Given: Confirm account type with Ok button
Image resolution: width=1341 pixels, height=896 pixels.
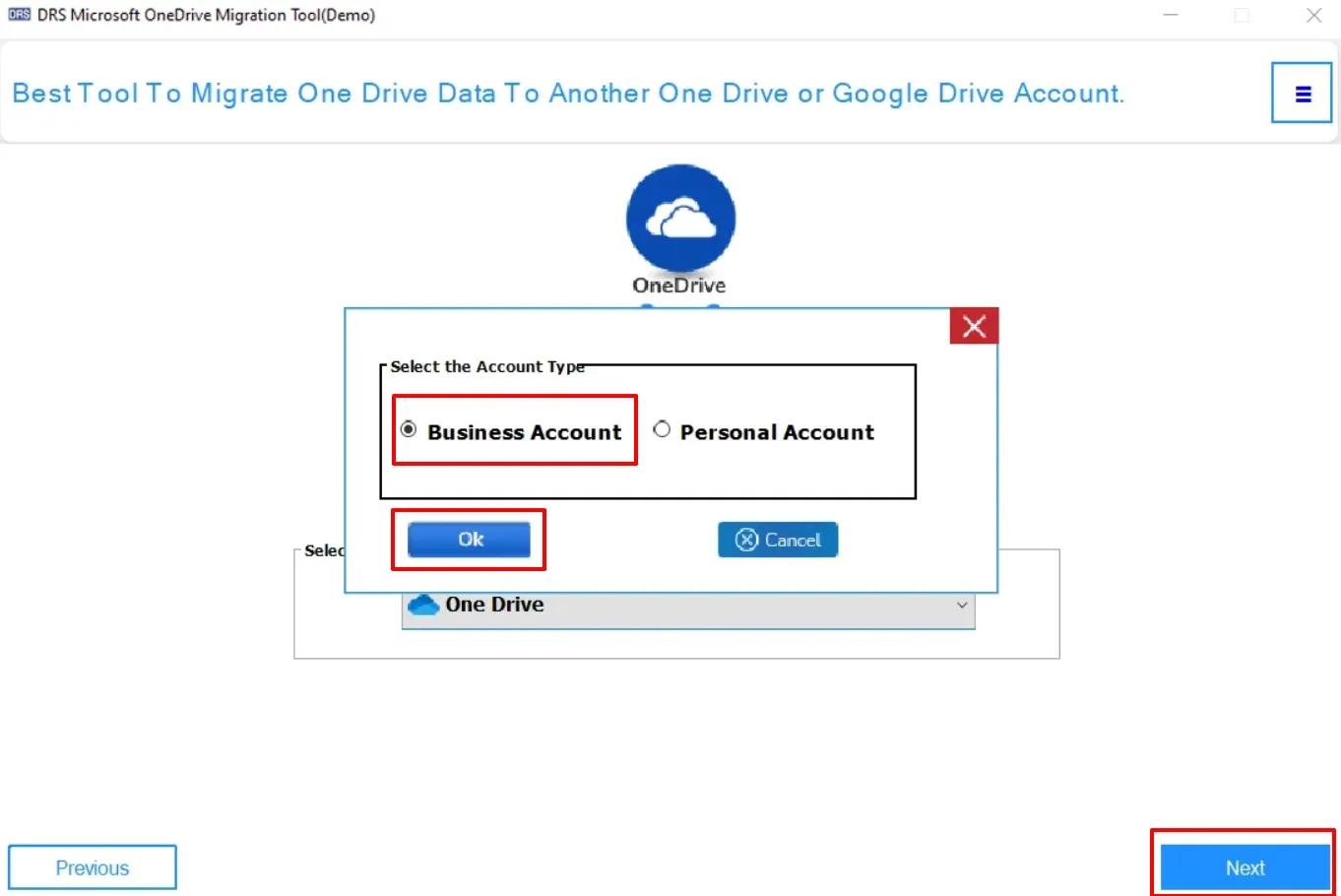Looking at the screenshot, I should pyautogui.click(x=469, y=540).
